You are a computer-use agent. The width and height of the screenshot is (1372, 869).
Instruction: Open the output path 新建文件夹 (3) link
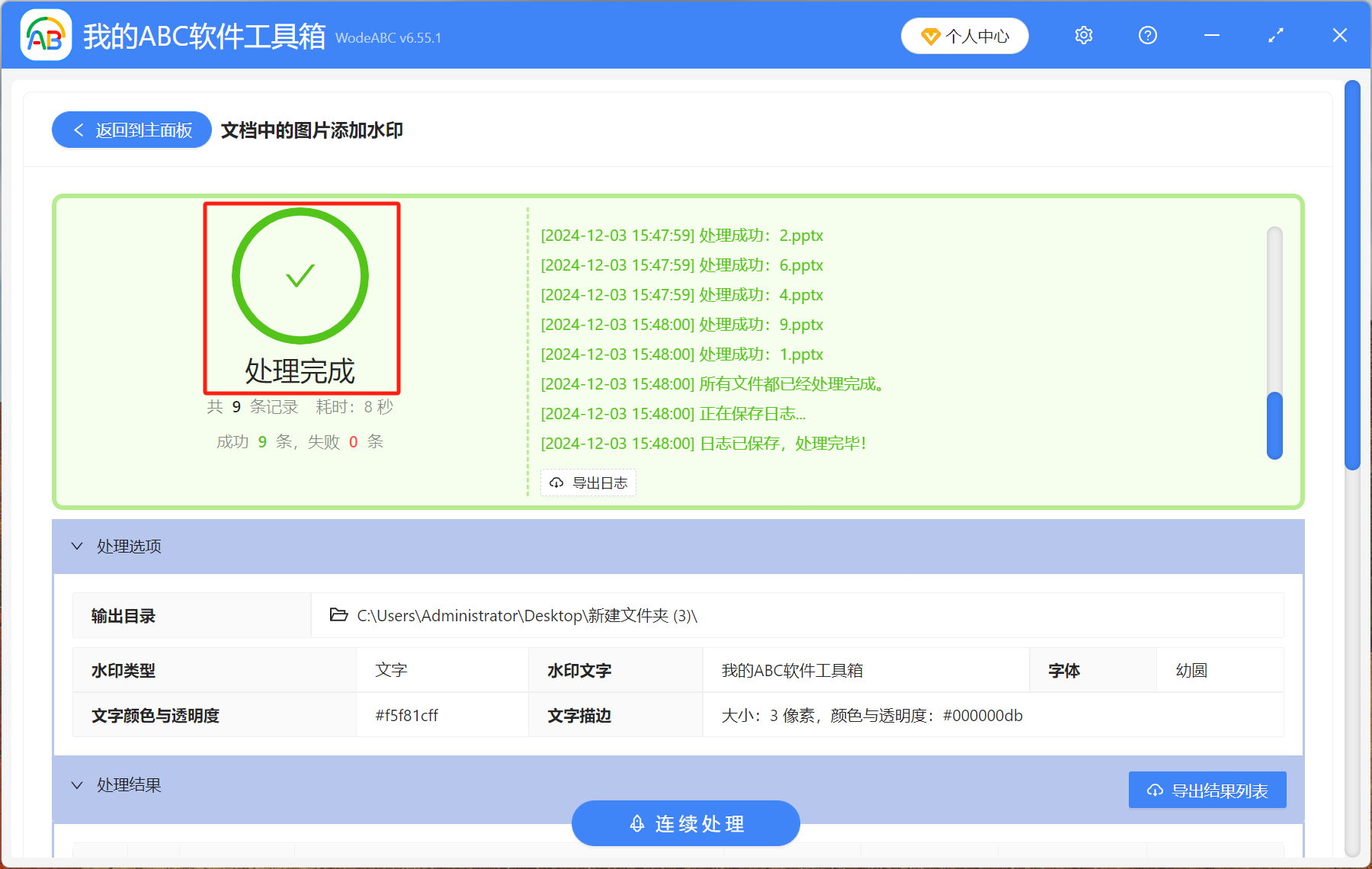(527, 616)
